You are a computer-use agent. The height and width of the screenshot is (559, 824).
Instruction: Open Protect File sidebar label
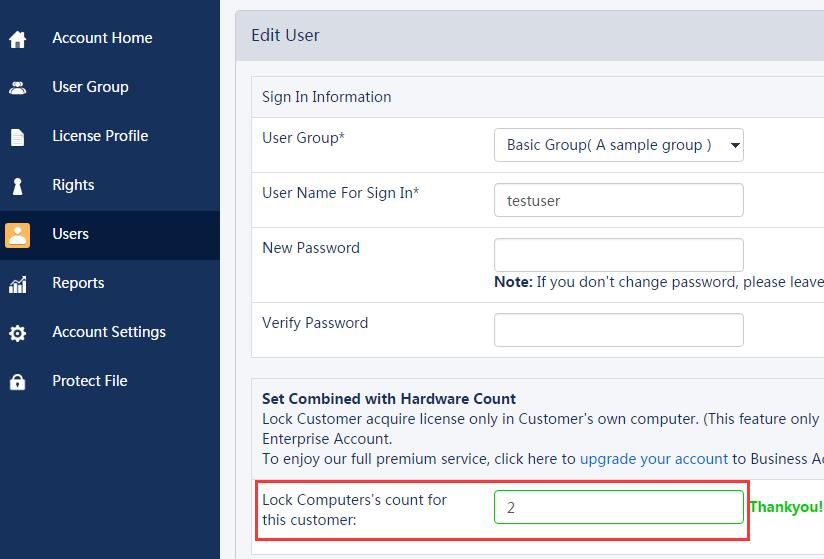click(x=90, y=381)
